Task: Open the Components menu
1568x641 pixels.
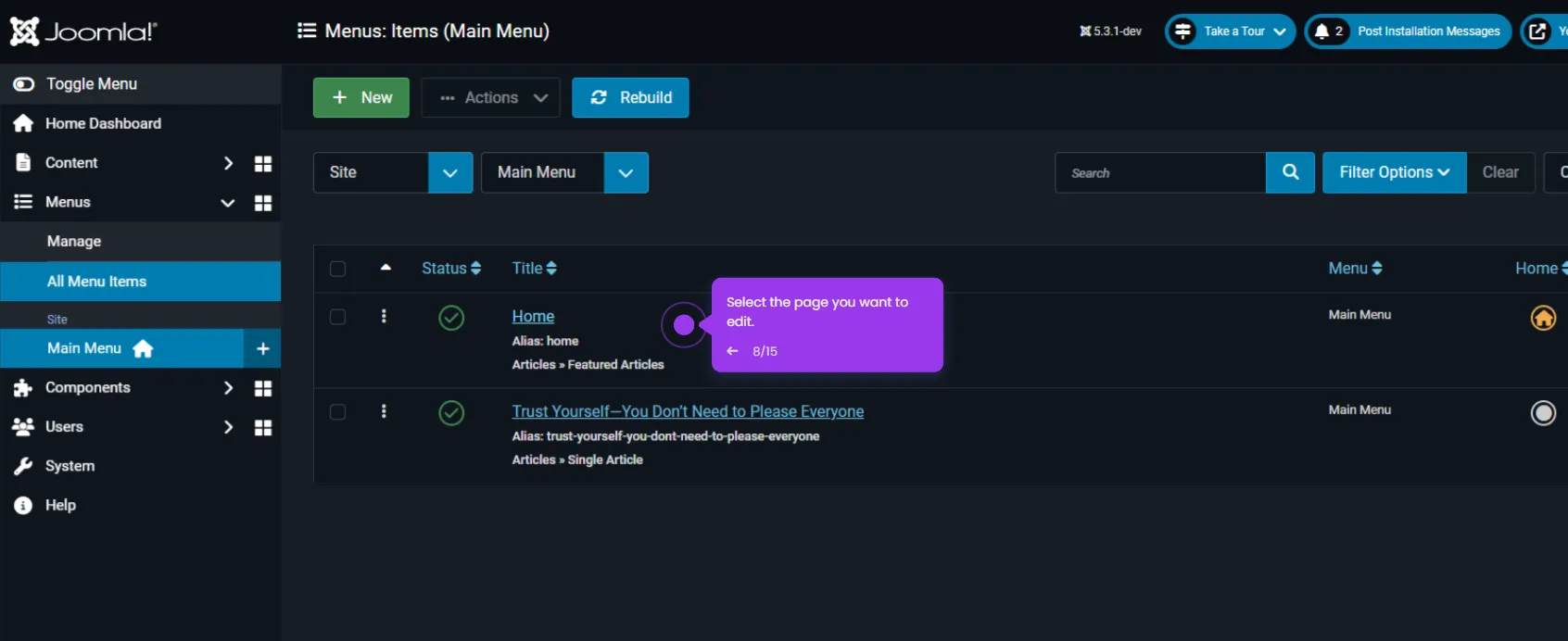Action: pyautogui.click(x=88, y=387)
